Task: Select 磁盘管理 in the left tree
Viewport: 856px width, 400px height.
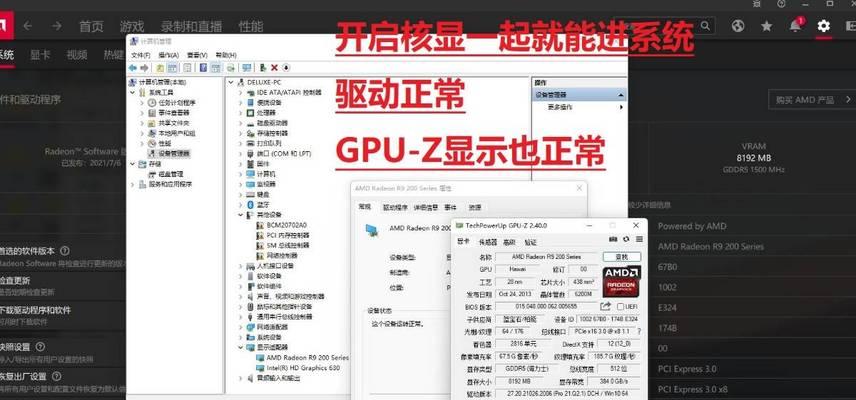Action: coord(171,174)
